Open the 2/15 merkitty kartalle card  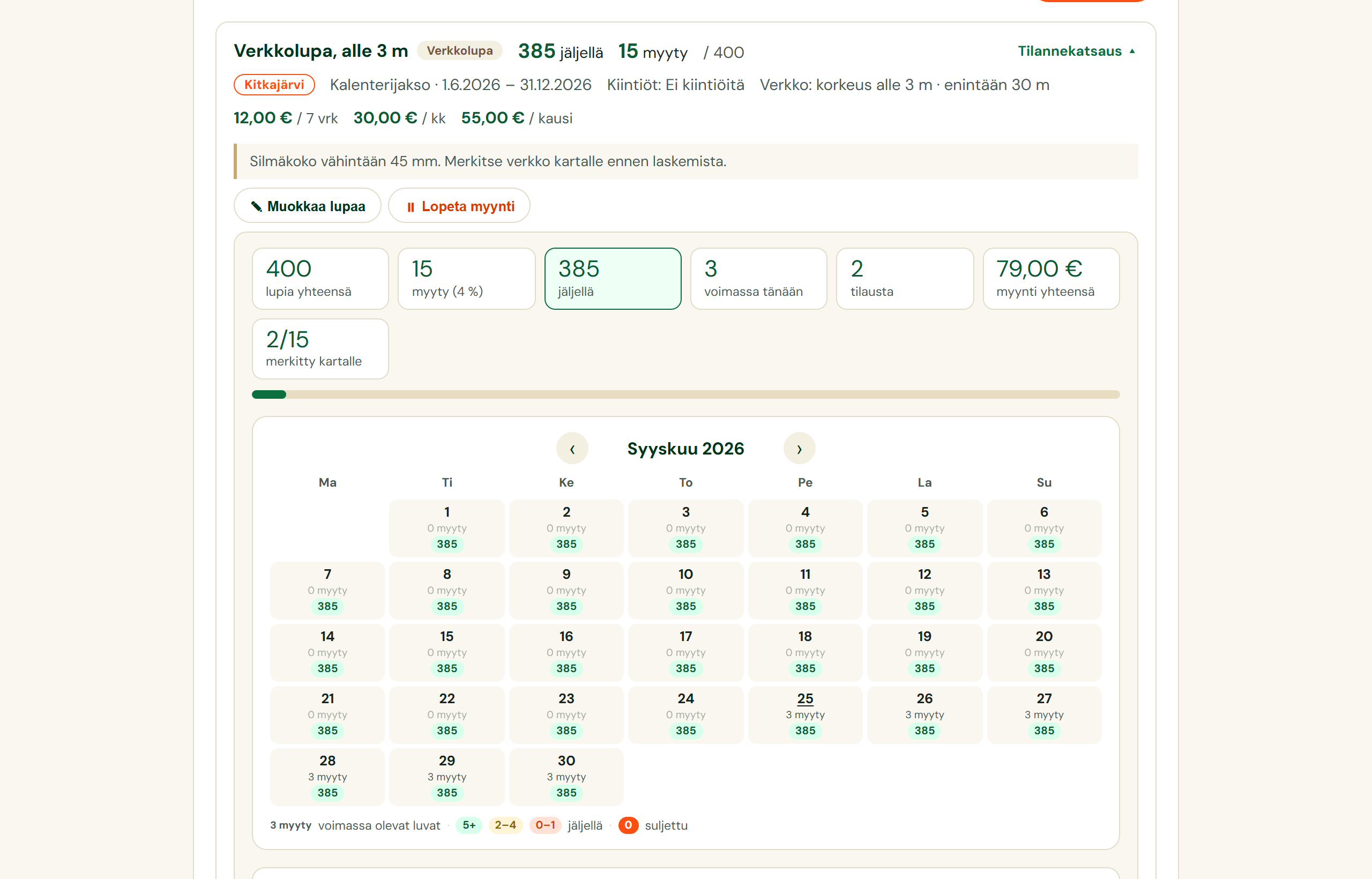pos(320,349)
